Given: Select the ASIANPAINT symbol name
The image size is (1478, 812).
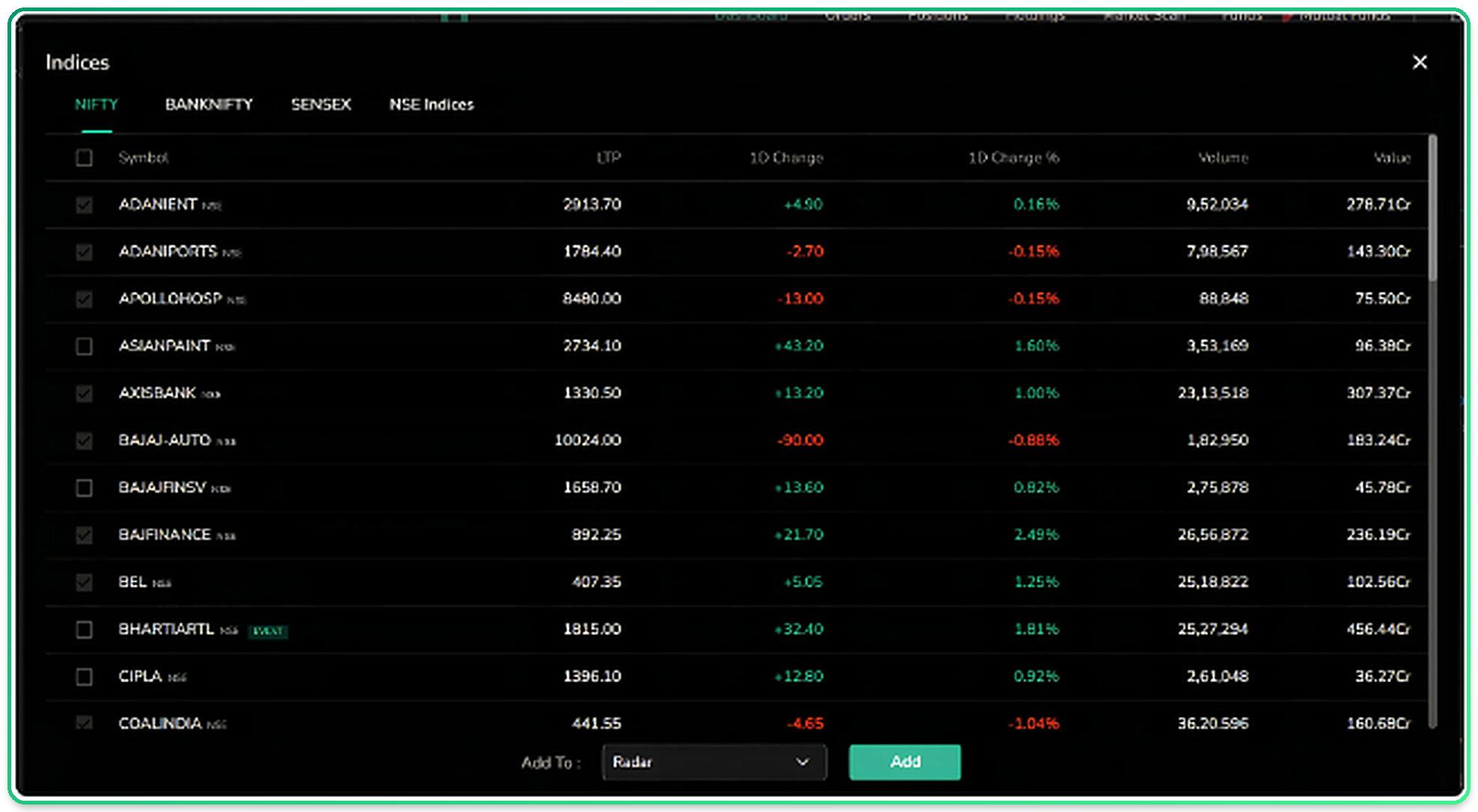Looking at the screenshot, I should click(164, 346).
